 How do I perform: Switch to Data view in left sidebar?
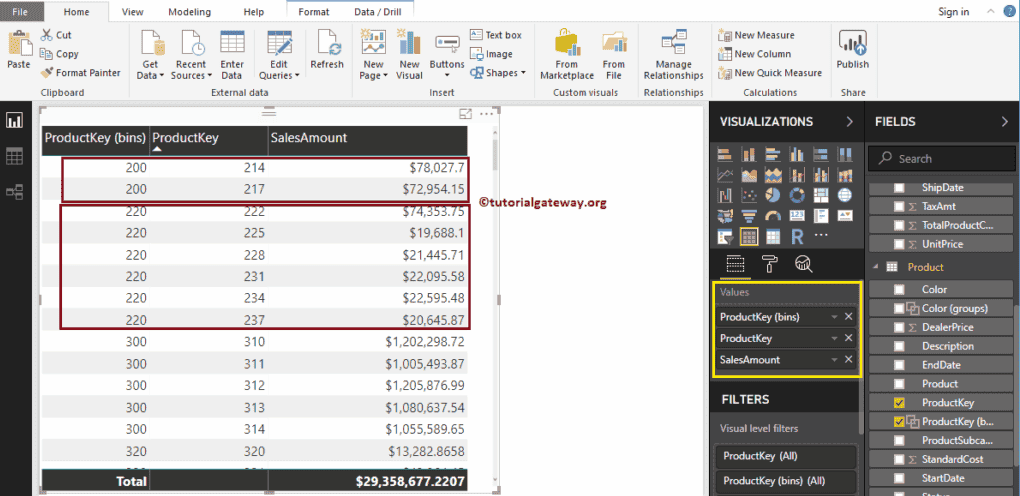point(15,156)
